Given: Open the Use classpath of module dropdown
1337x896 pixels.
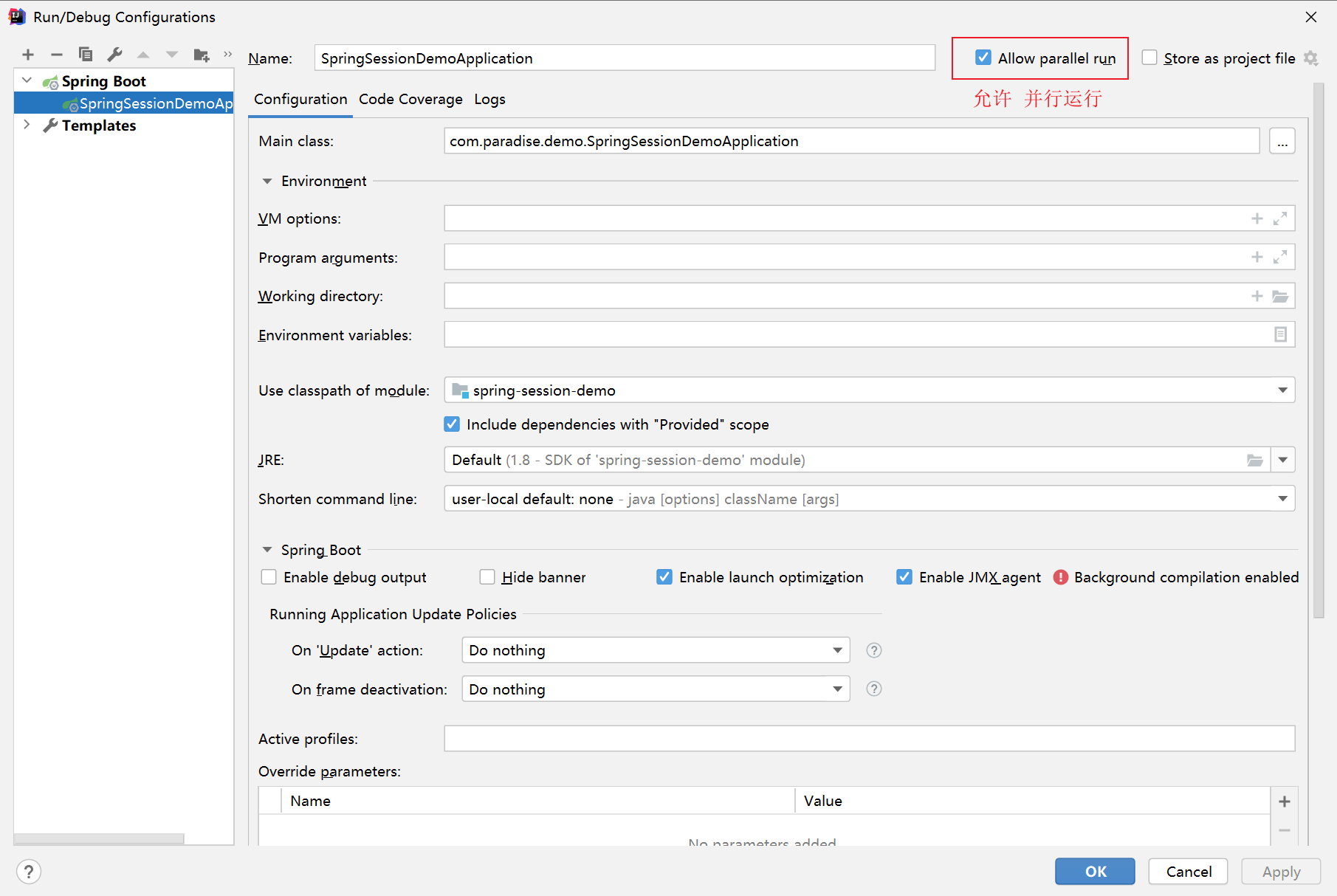Looking at the screenshot, I should coord(1282,390).
